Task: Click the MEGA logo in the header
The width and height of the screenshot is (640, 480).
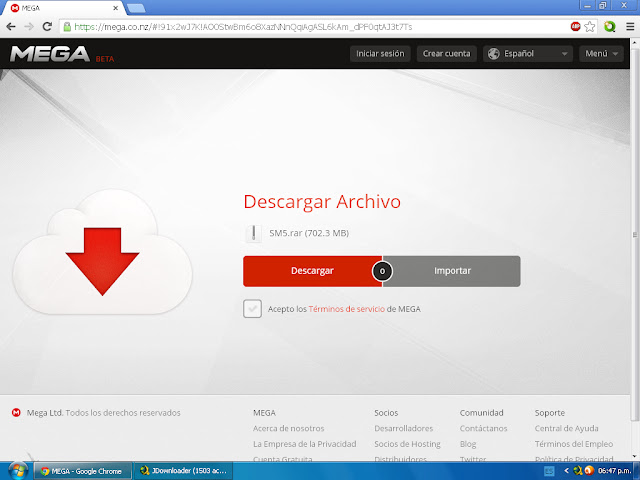Action: 50,54
